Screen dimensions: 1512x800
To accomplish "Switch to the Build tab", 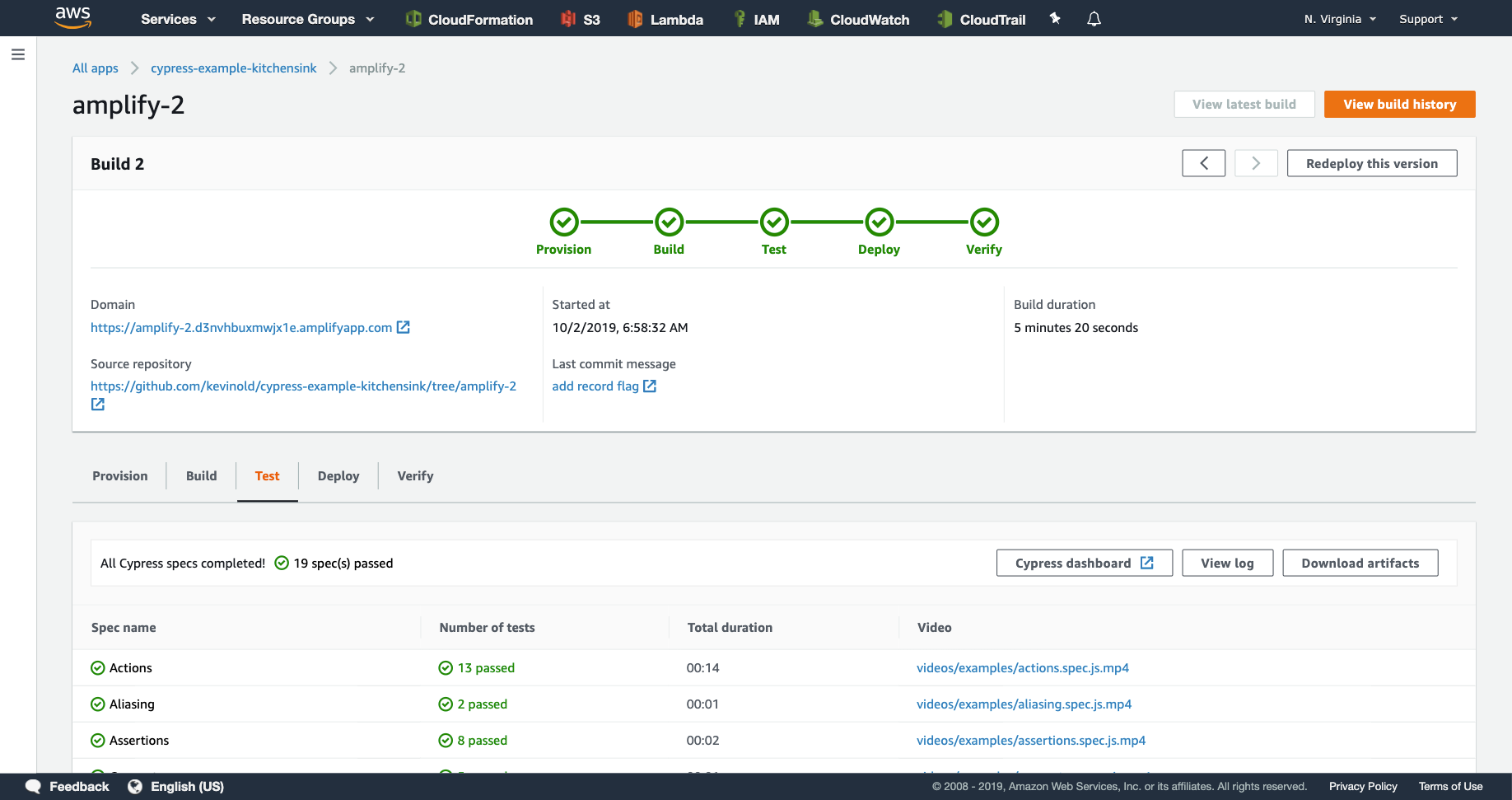I will tap(201, 476).
